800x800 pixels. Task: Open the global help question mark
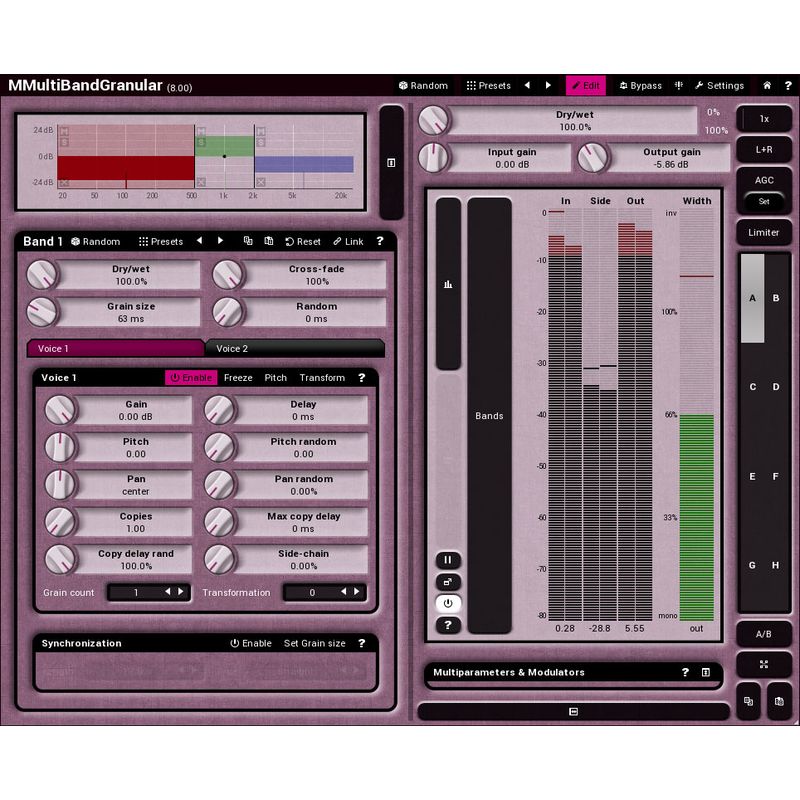(788, 86)
